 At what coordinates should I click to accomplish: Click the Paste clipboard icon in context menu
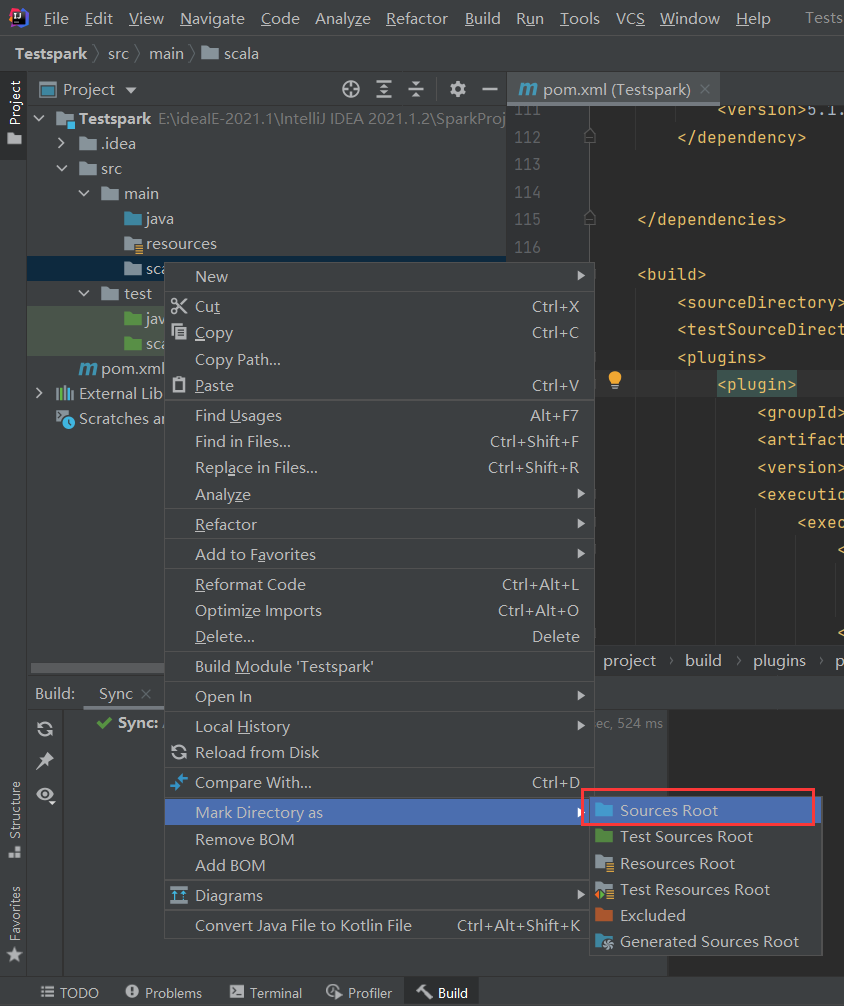point(179,385)
